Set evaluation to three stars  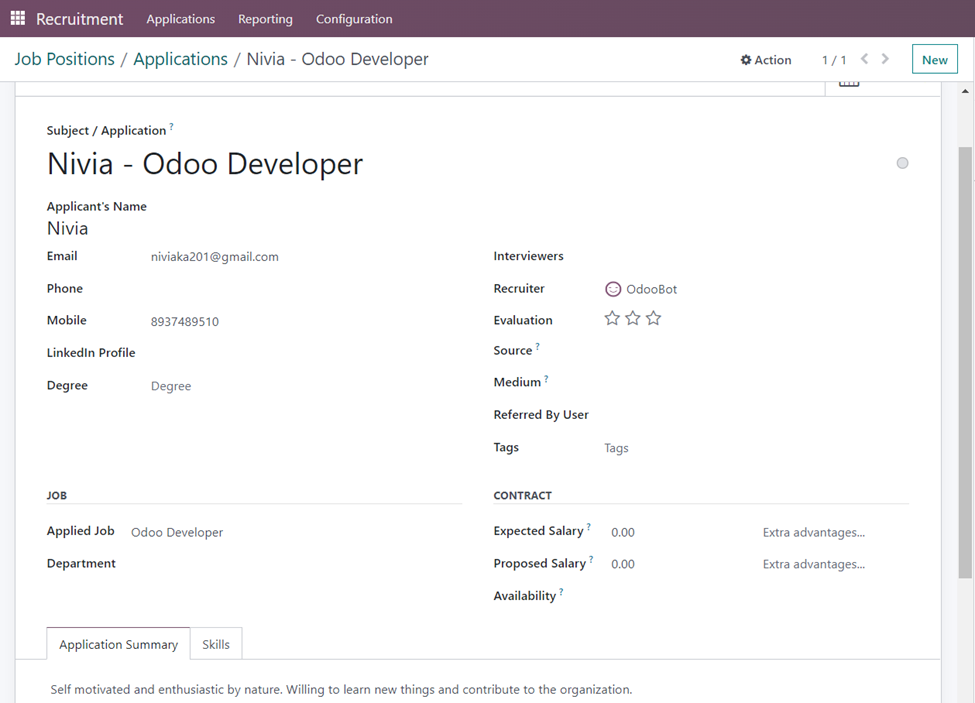pyautogui.click(x=653, y=318)
